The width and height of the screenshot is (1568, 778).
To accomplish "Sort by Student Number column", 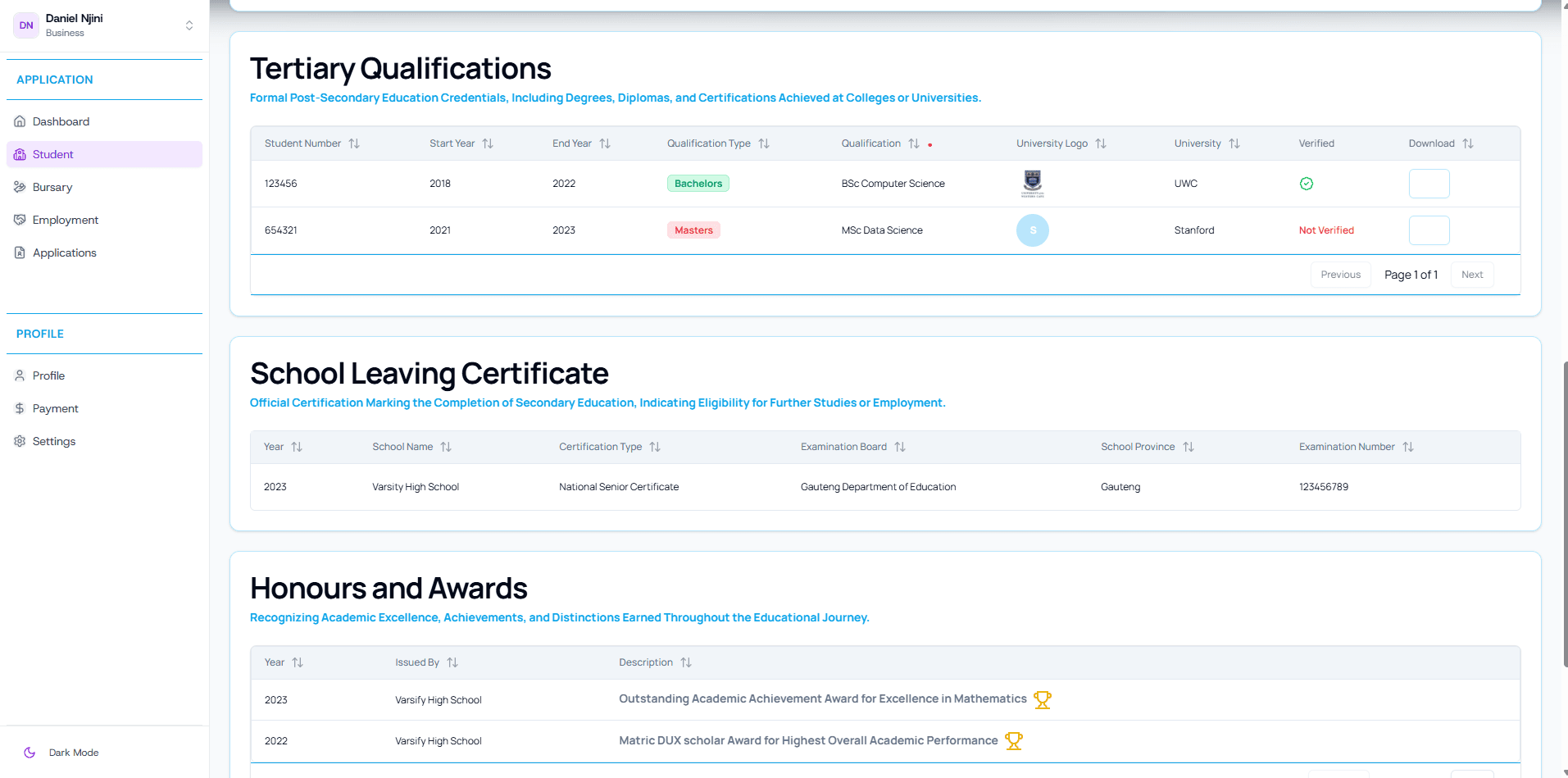I will pos(354,143).
